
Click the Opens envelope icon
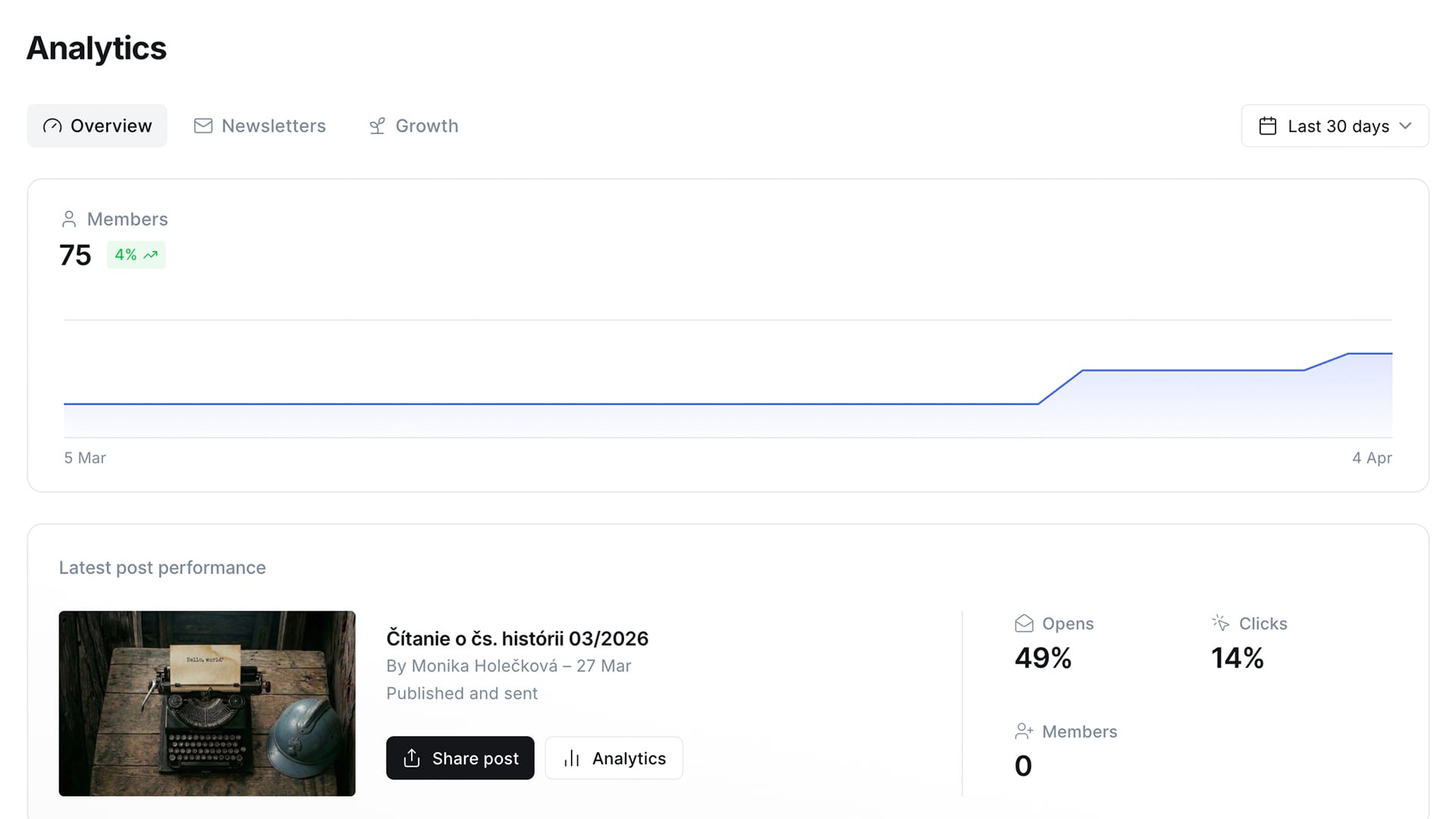1024,623
